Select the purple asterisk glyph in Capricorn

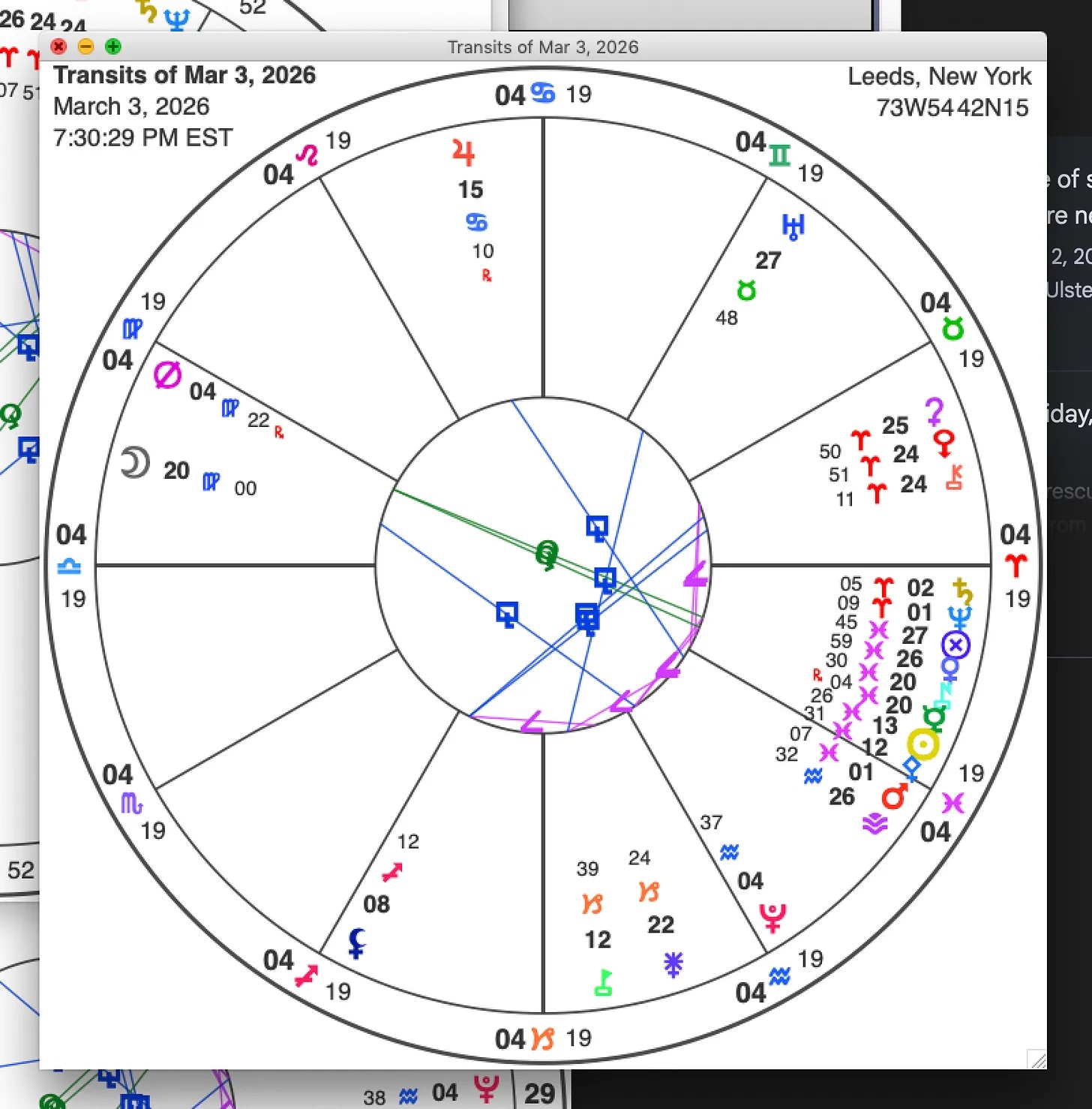(673, 964)
